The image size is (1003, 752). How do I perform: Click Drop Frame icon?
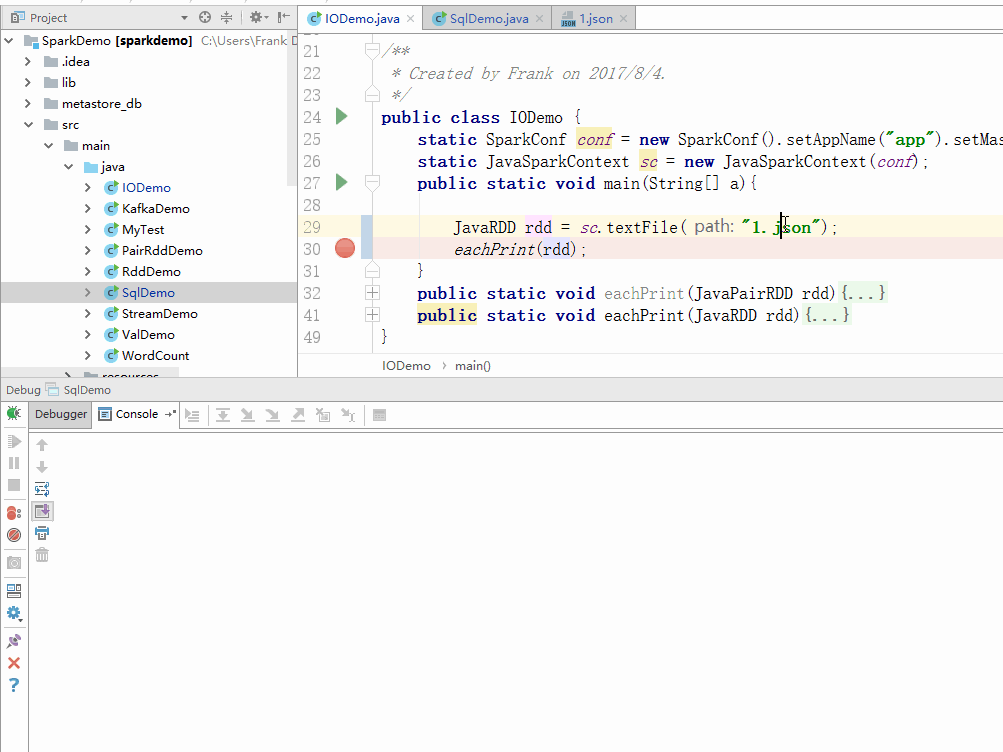point(323,416)
